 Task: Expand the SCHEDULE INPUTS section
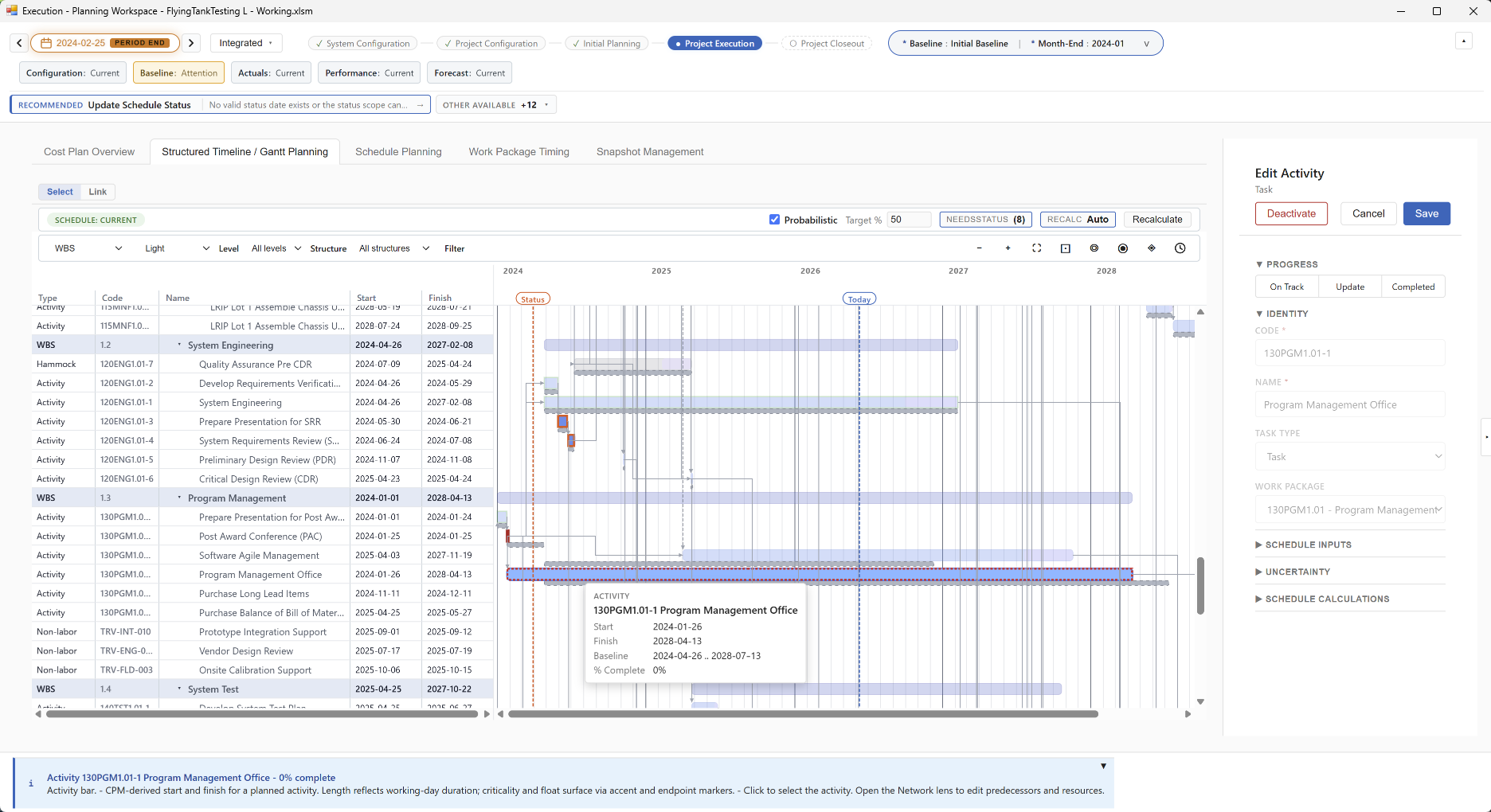click(x=1303, y=545)
